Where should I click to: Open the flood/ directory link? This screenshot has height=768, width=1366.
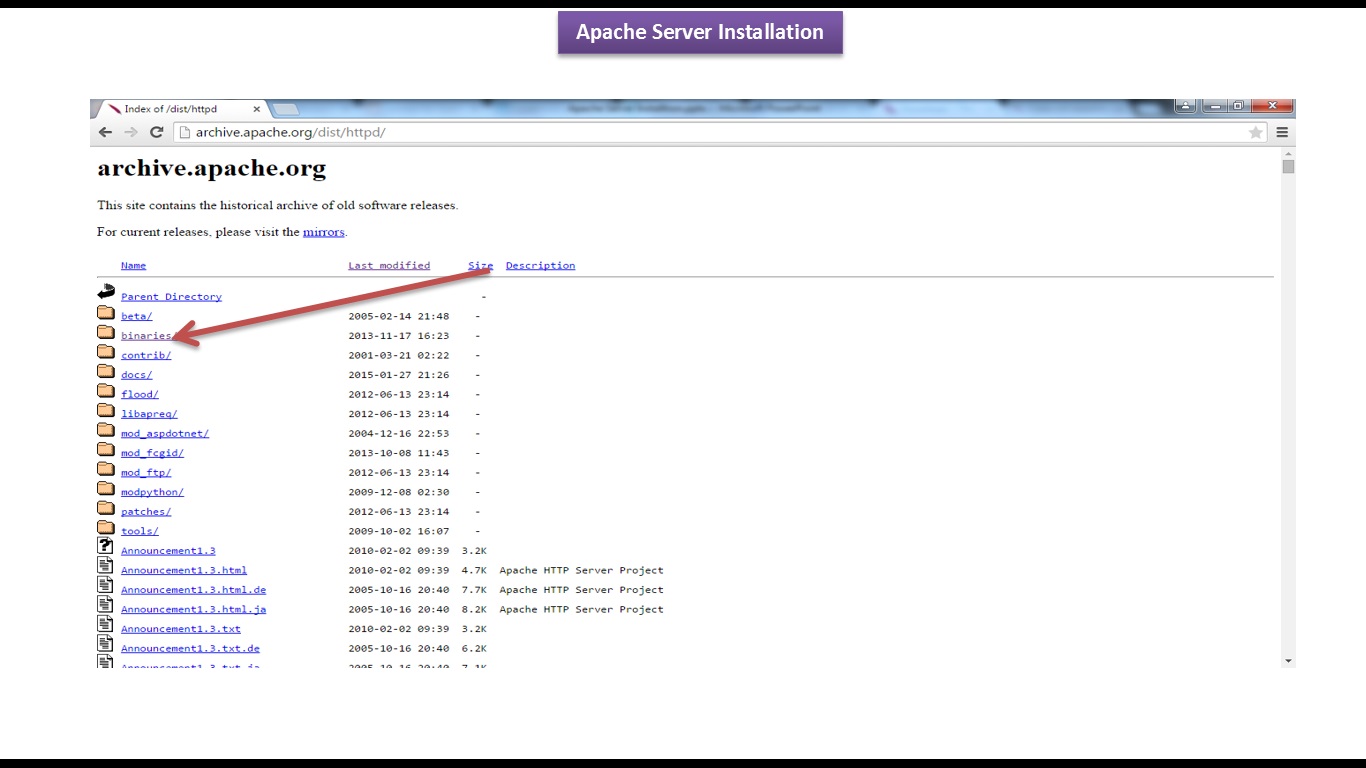[139, 394]
